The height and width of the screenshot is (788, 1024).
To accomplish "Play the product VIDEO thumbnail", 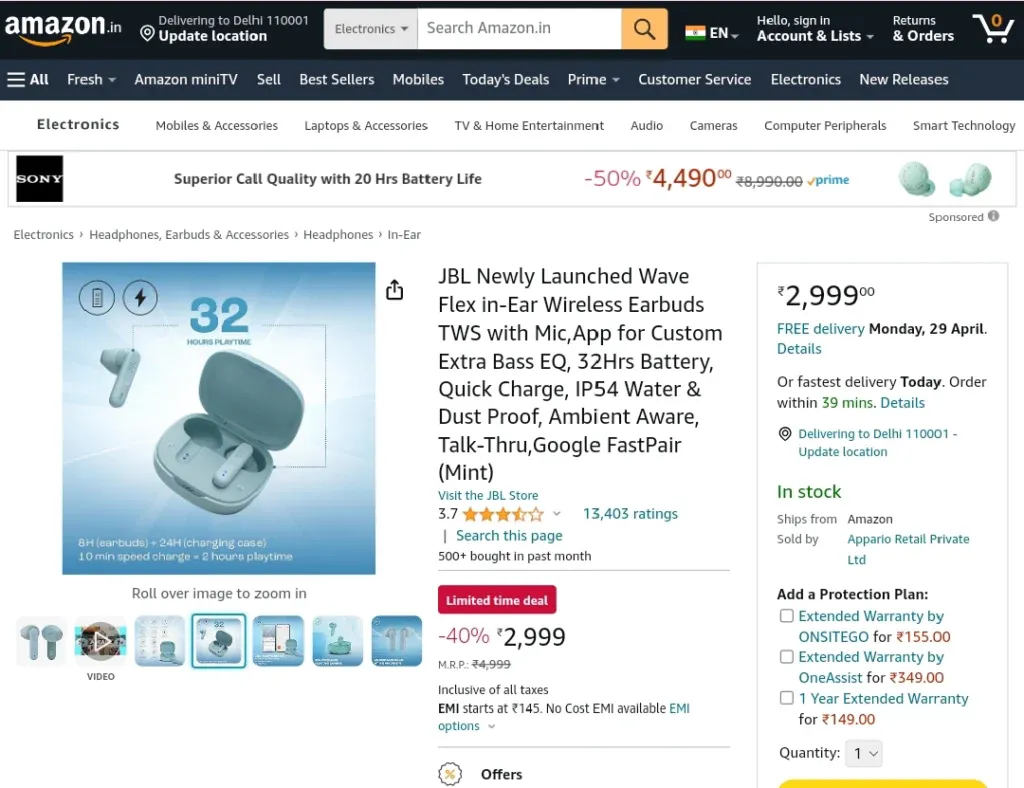I will pyautogui.click(x=101, y=641).
